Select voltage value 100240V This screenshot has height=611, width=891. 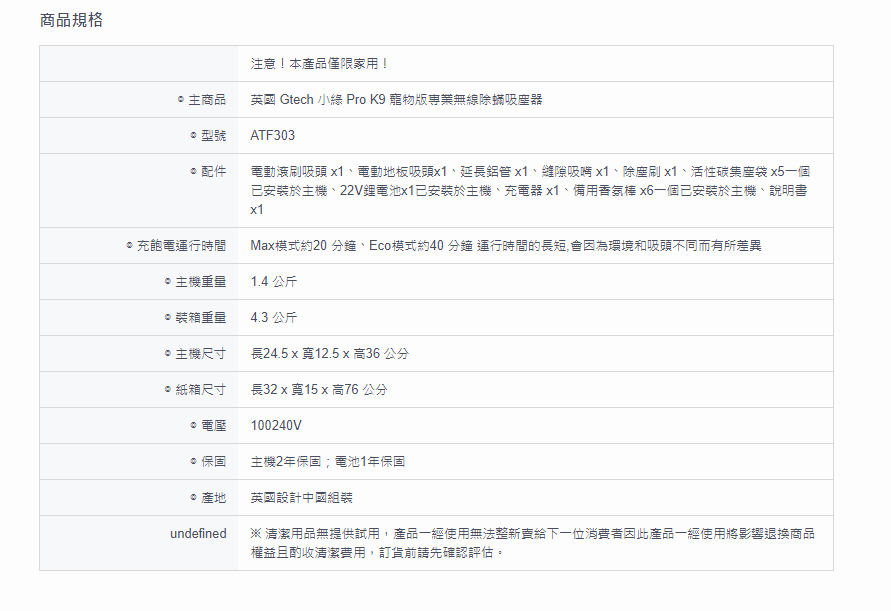[x=276, y=426]
